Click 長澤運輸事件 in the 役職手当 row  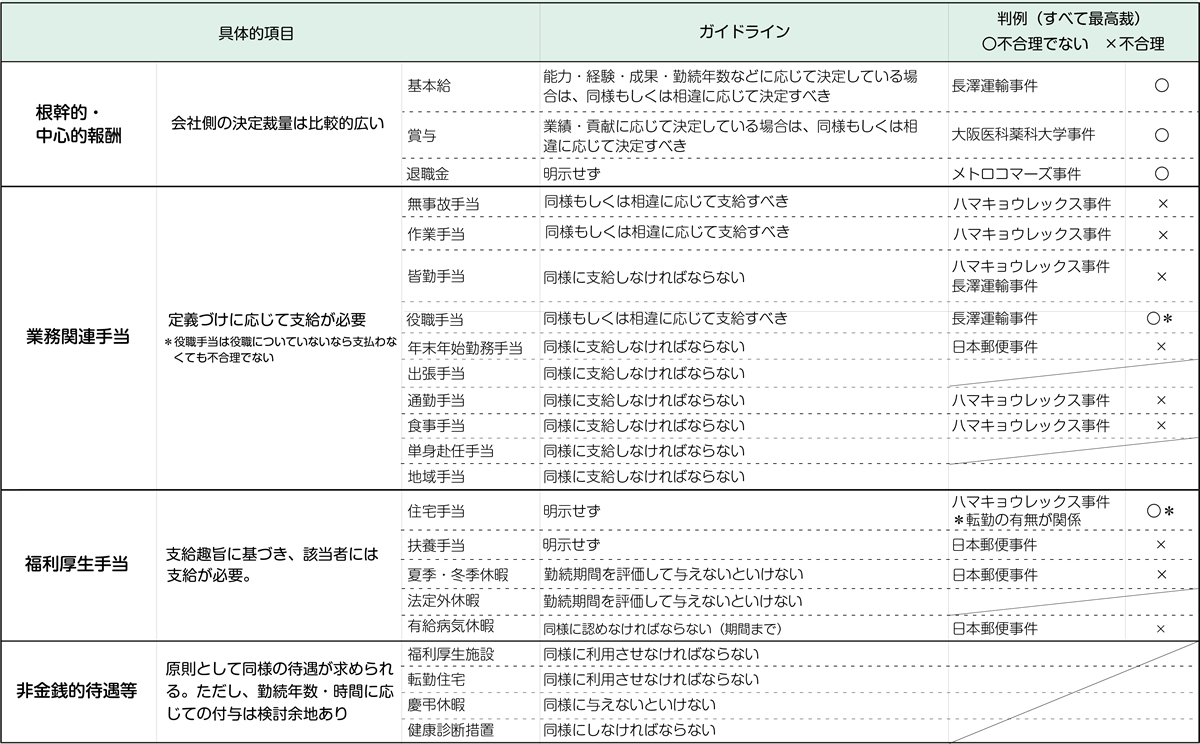tap(996, 318)
